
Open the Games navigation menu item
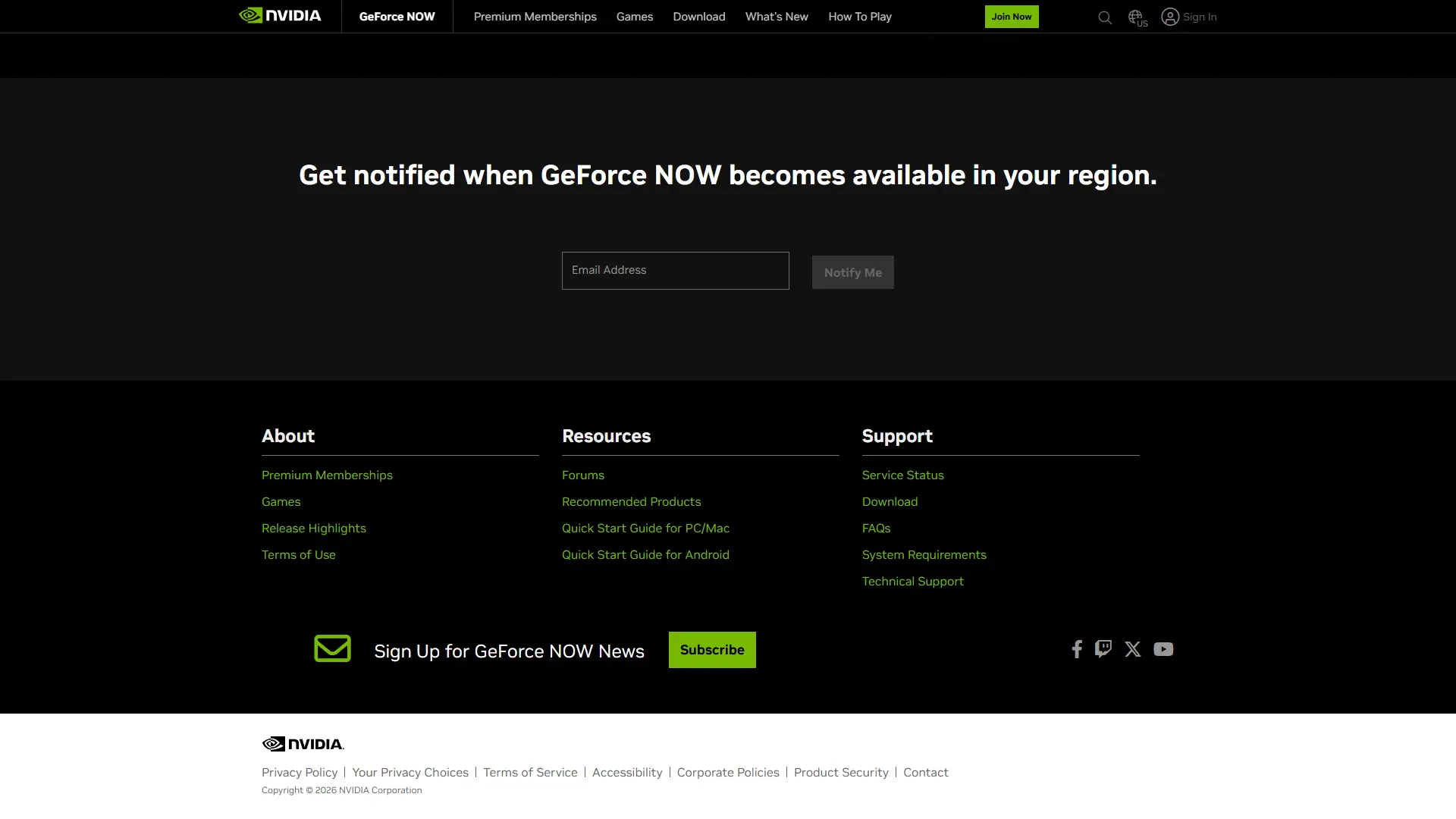click(x=634, y=17)
